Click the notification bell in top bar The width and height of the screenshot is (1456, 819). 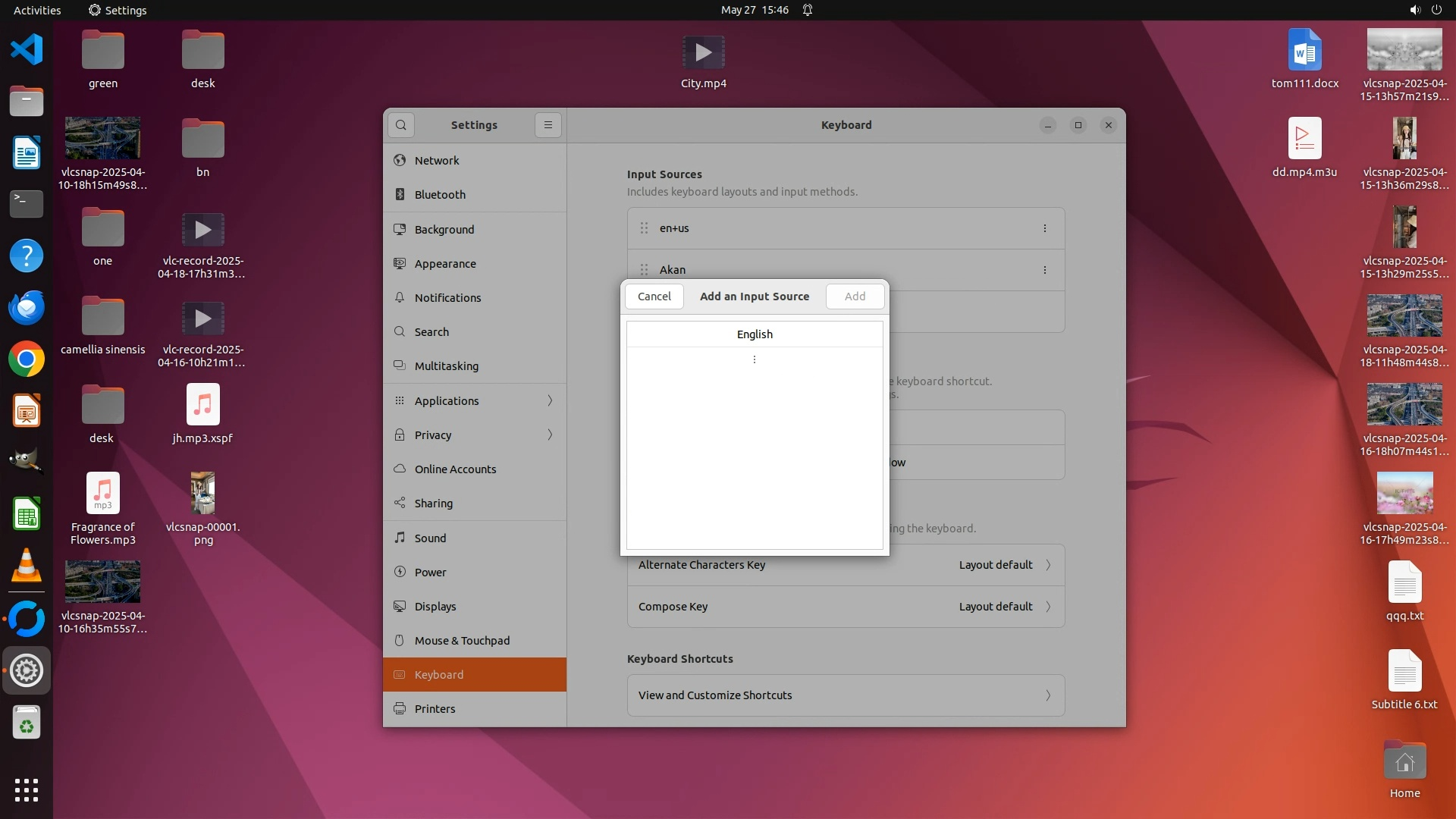click(x=808, y=10)
